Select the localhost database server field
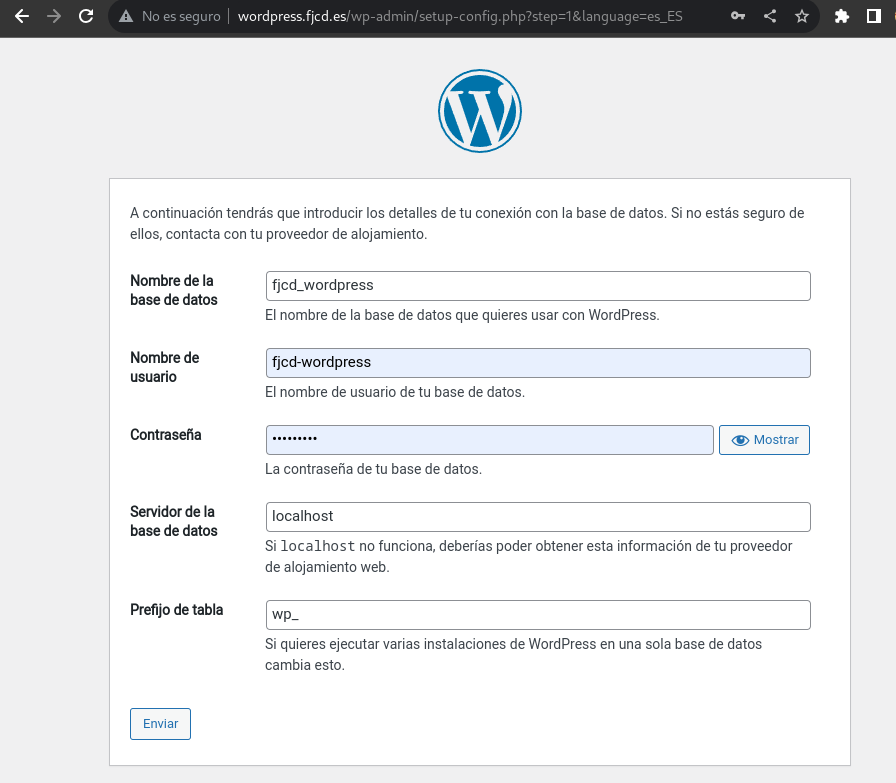 (538, 517)
